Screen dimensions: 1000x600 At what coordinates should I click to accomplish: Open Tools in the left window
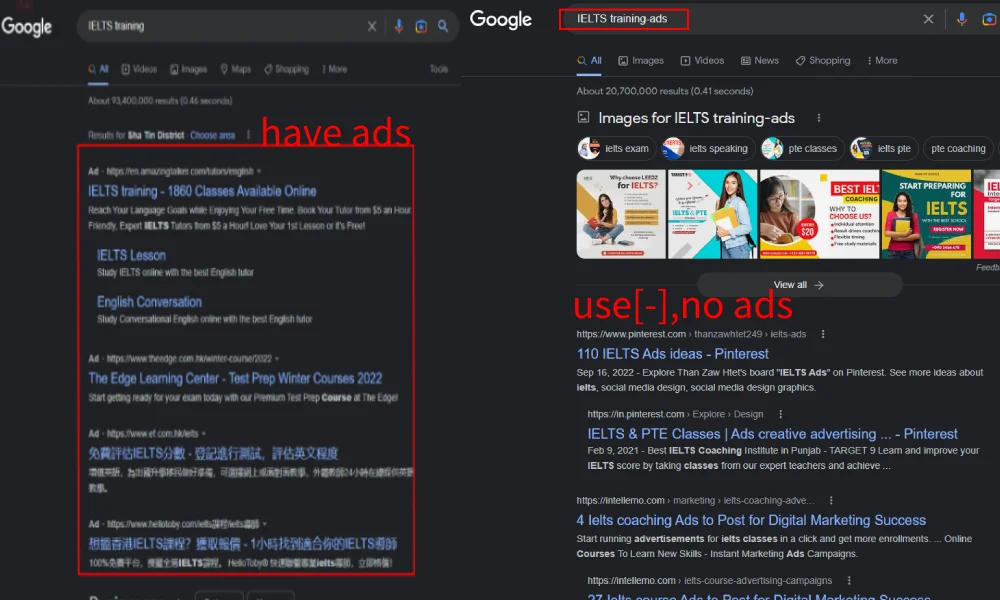point(439,69)
